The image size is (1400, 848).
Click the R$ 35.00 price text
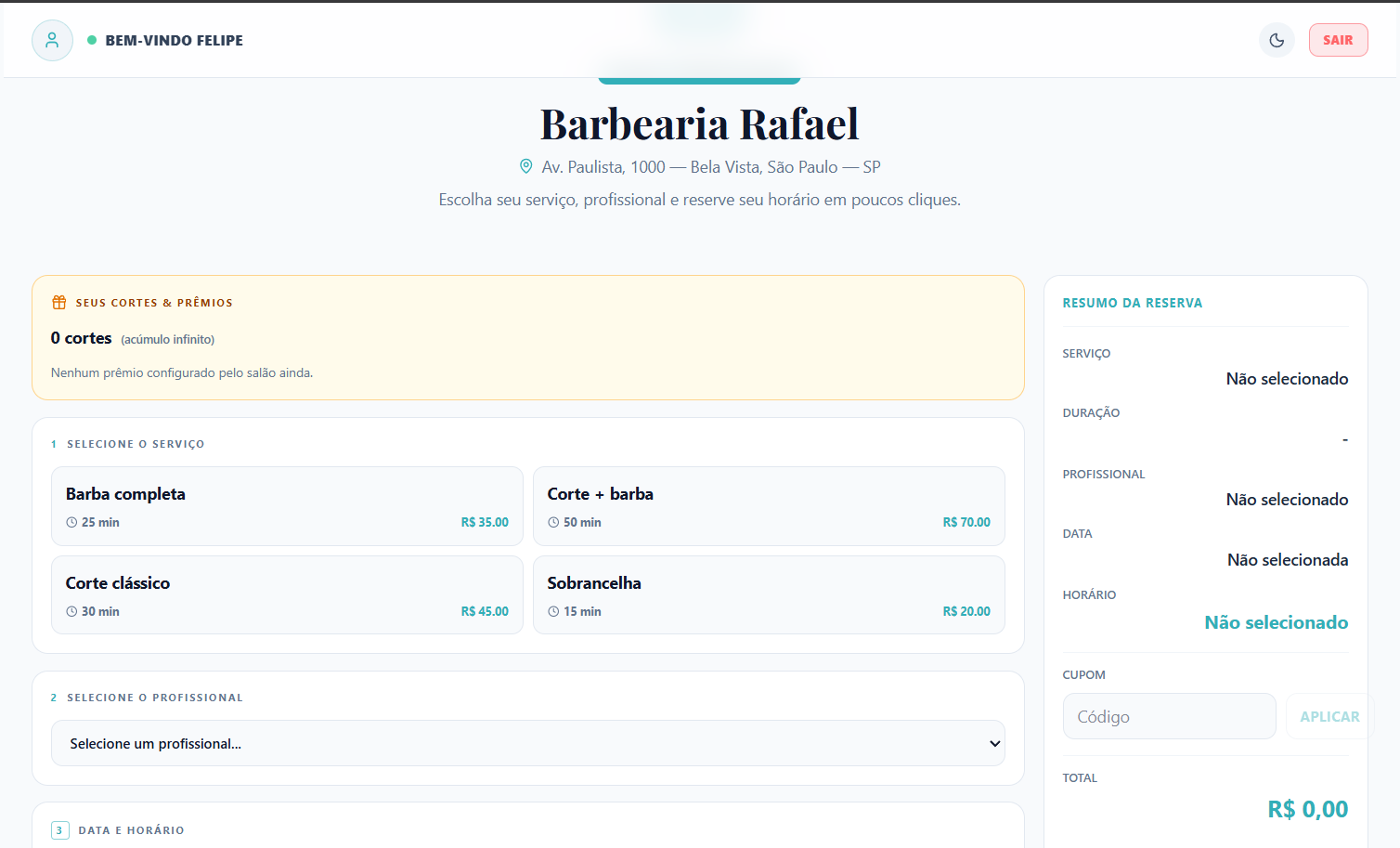tap(485, 523)
